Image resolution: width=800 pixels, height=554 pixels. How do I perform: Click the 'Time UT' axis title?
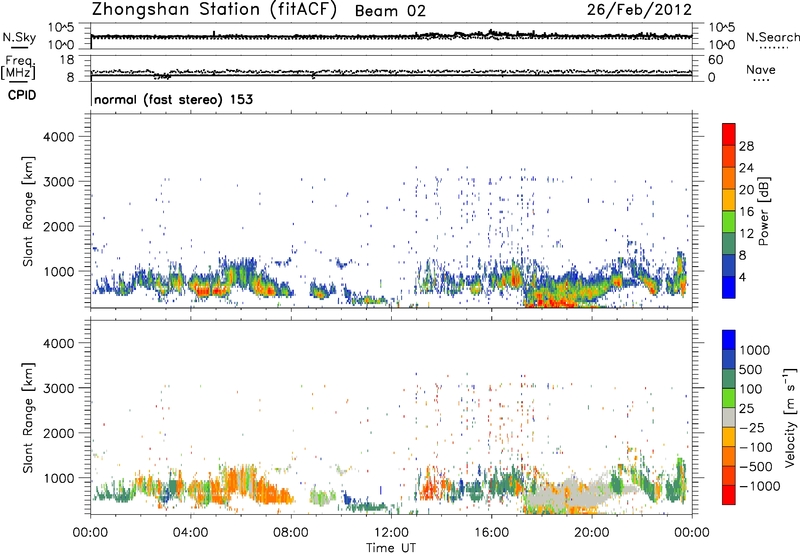391,548
